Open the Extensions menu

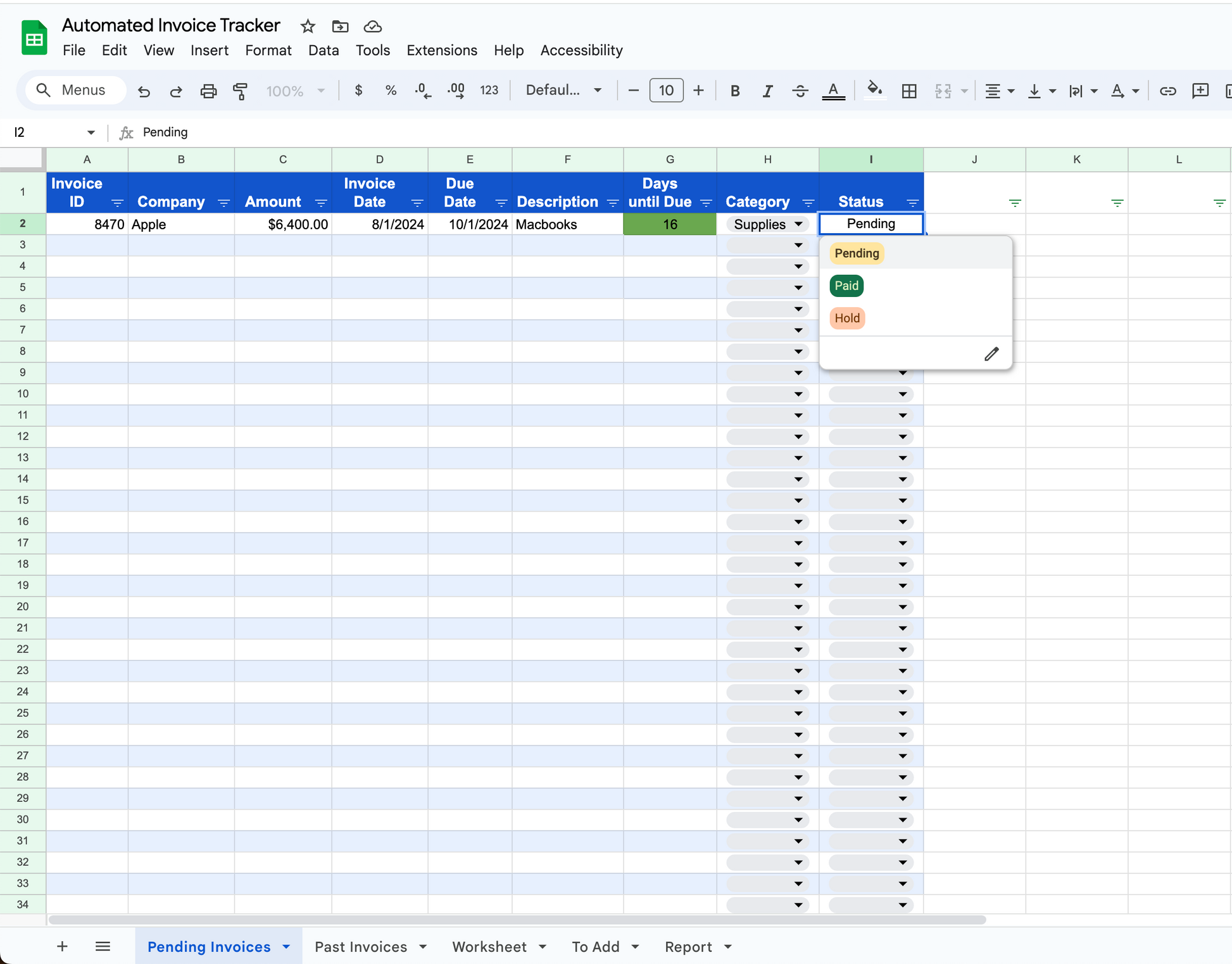click(441, 50)
